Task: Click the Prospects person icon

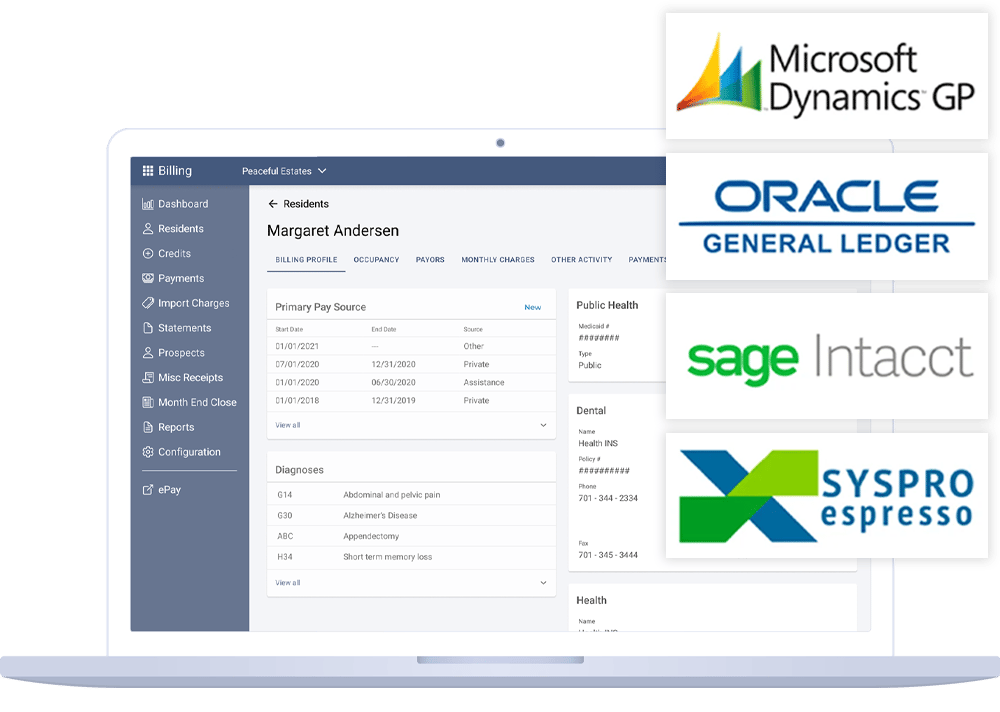Action: [148, 353]
